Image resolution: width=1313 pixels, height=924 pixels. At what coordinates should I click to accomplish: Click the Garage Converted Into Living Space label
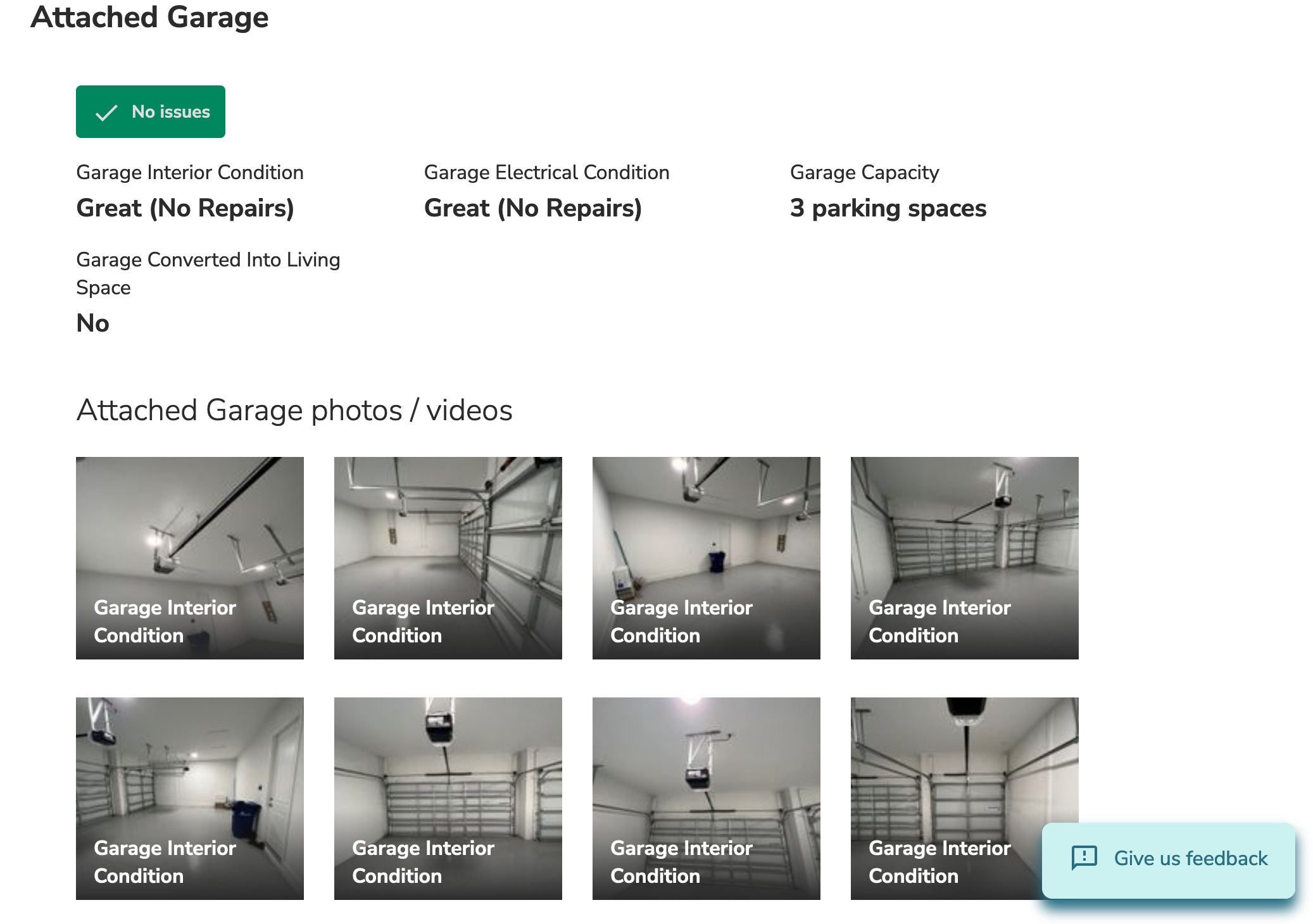(208, 273)
